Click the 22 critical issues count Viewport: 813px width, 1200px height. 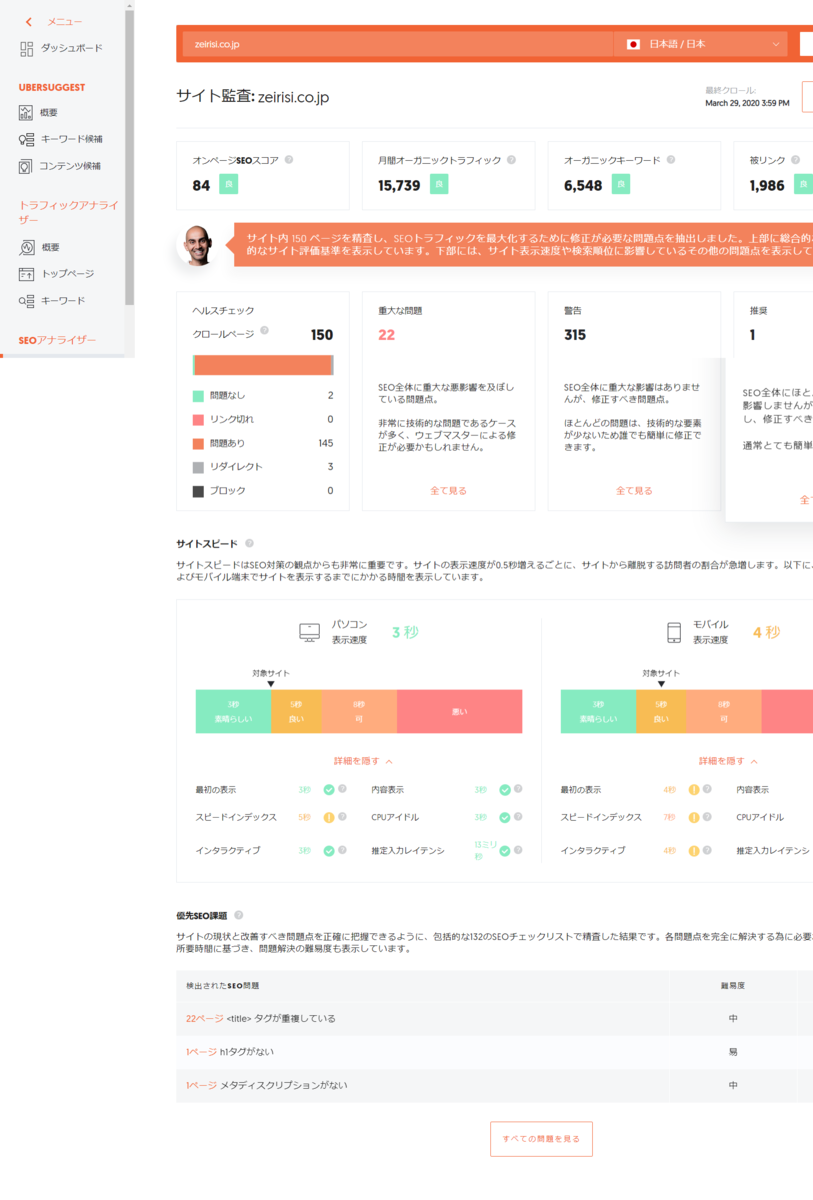coord(387,335)
